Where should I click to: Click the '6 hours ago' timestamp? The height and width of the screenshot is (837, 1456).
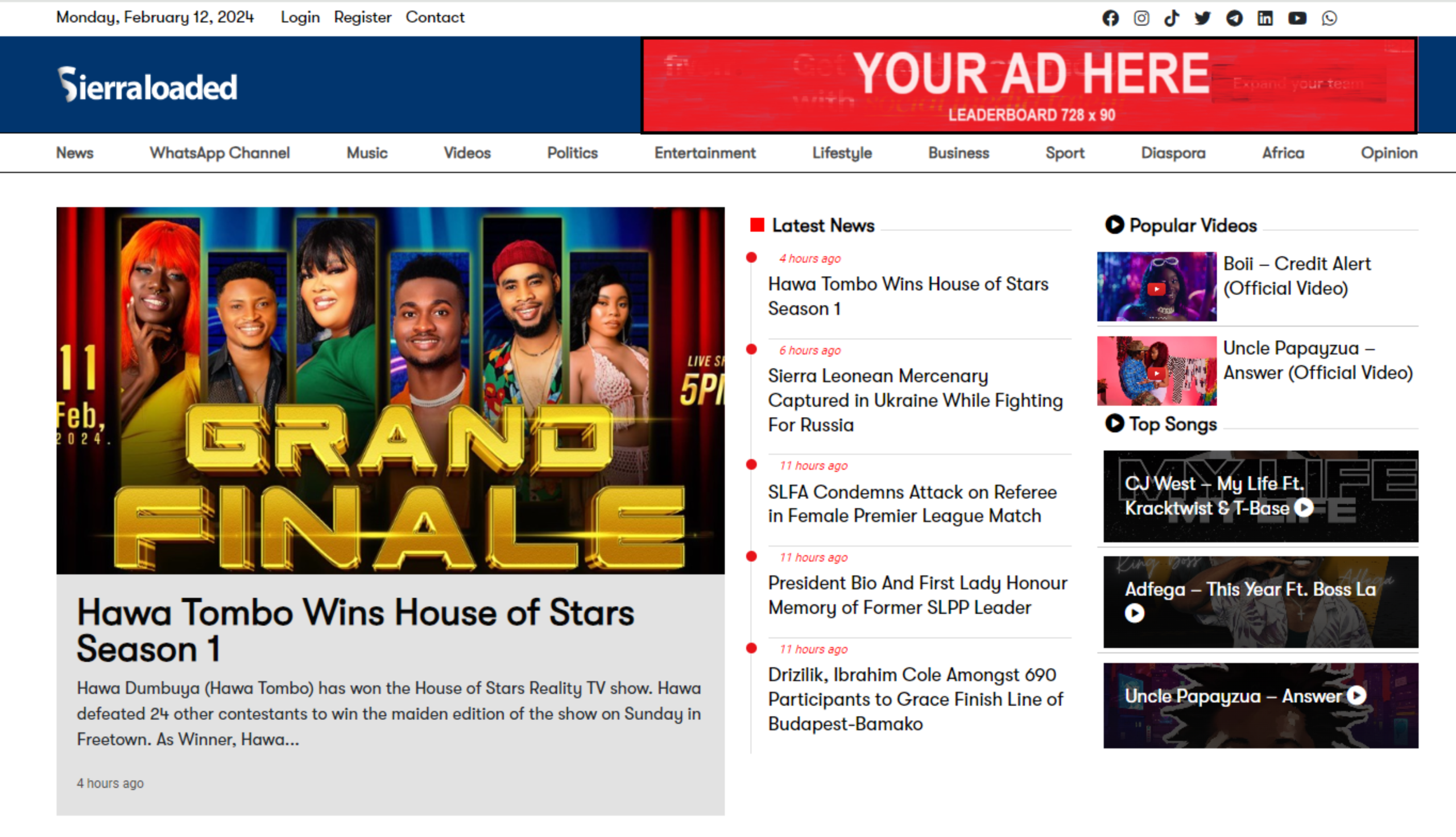tap(809, 350)
